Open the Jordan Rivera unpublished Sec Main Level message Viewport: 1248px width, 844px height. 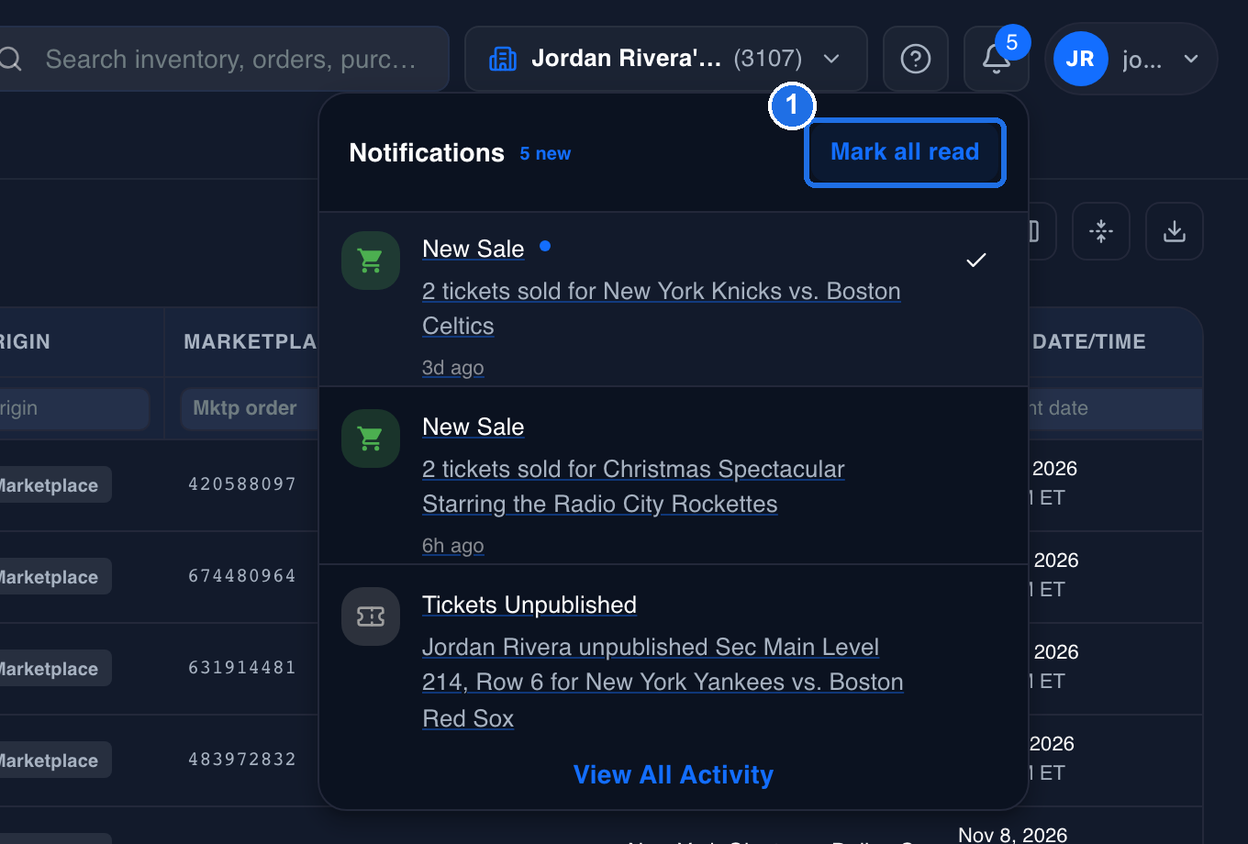[662, 682]
